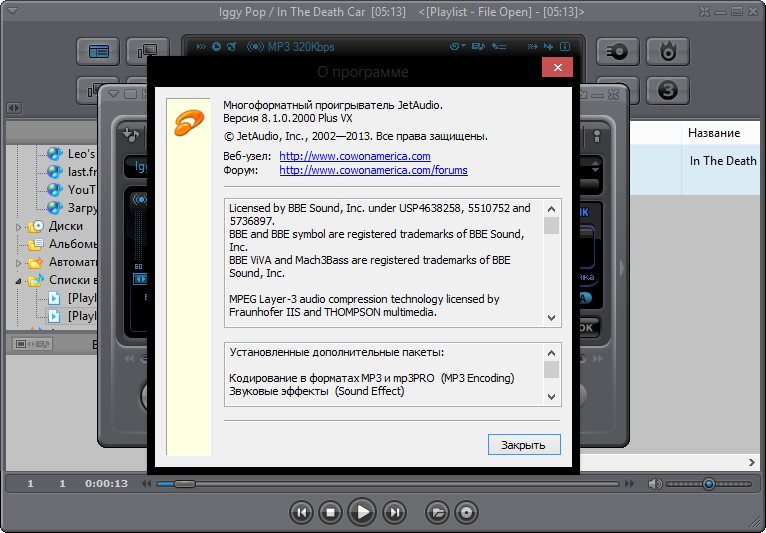766x533 pixels.
Task: Expand the Автомат... tree node
Action: (x=19, y=263)
